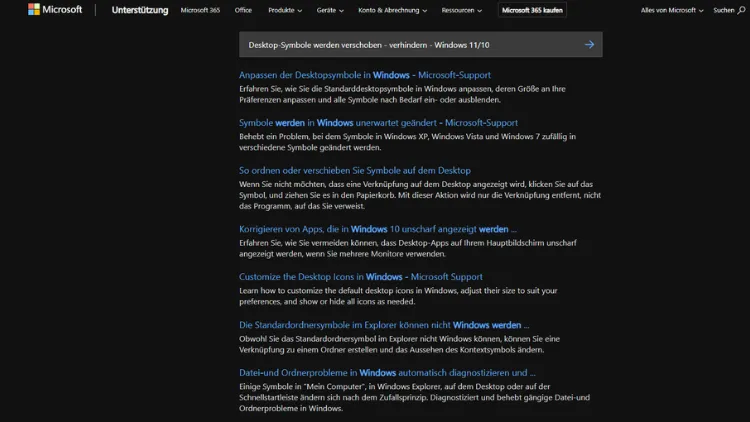
Task: Expand the Ressourcen dropdown
Action: pos(462,10)
